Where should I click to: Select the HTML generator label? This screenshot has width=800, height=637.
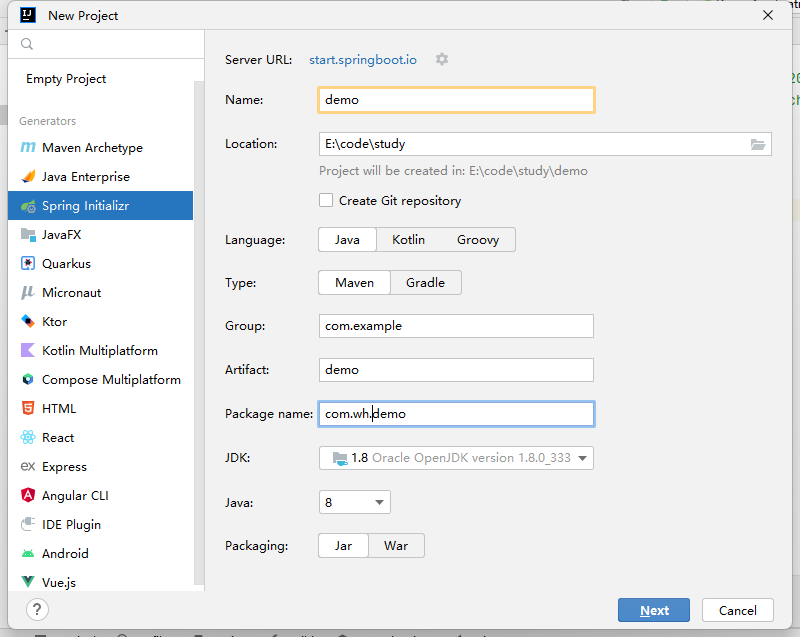pos(59,409)
